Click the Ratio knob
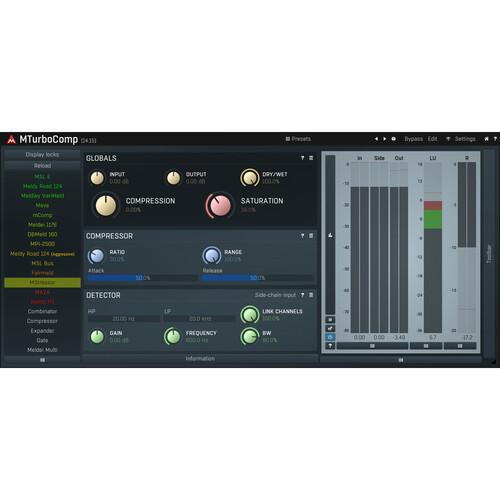Viewport: 500px width, 500px height. pyautogui.click(x=97, y=256)
